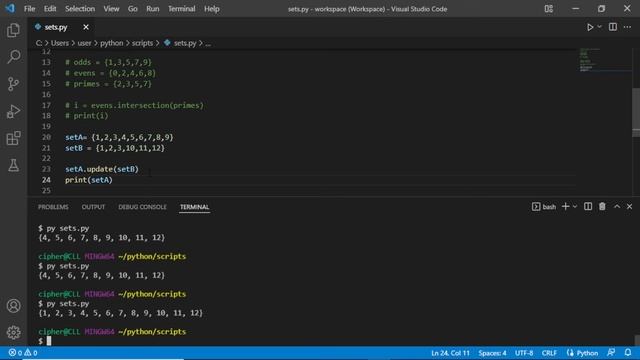
Task: Open Run and Debug view
Action: click(x=13, y=111)
